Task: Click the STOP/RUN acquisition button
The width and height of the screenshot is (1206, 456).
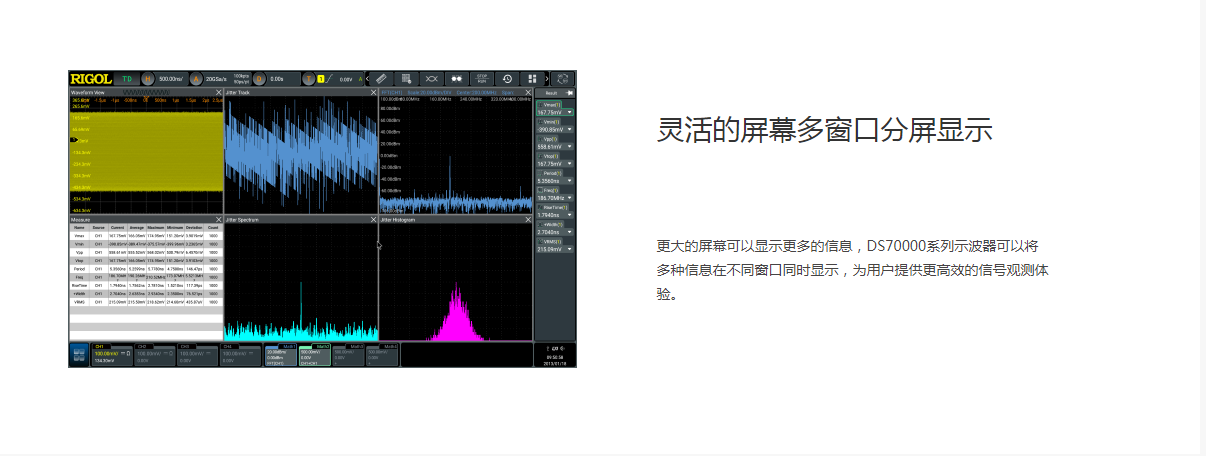Action: pos(482,78)
